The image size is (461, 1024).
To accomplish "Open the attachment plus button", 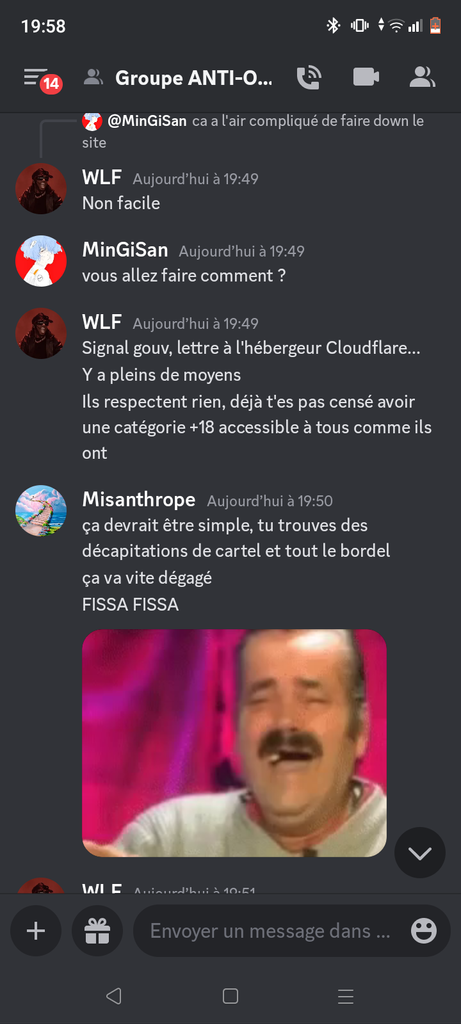I will pyautogui.click(x=36, y=931).
